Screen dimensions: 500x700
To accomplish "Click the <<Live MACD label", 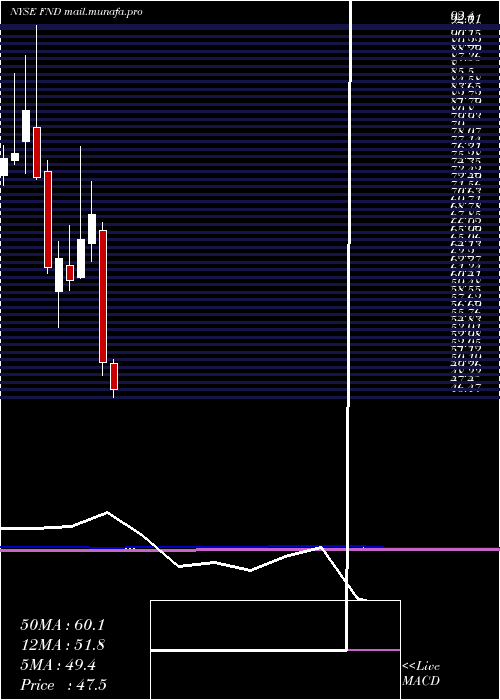I will point(421,674).
